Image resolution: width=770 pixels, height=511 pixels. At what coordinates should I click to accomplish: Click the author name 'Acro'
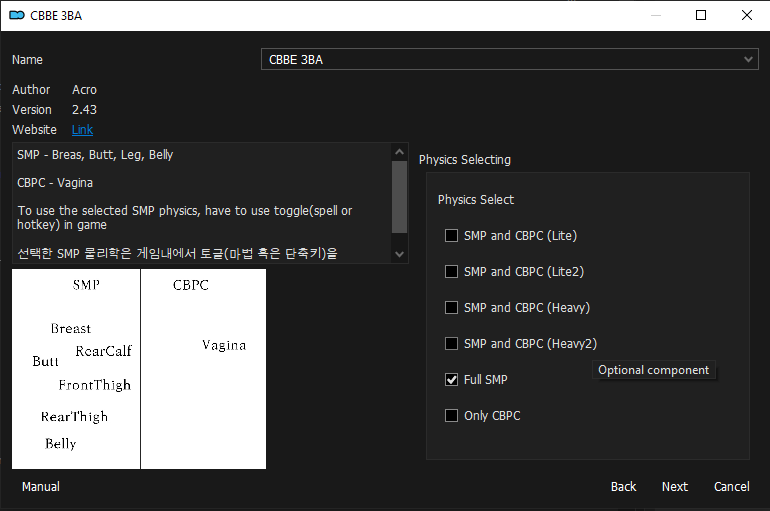84,90
